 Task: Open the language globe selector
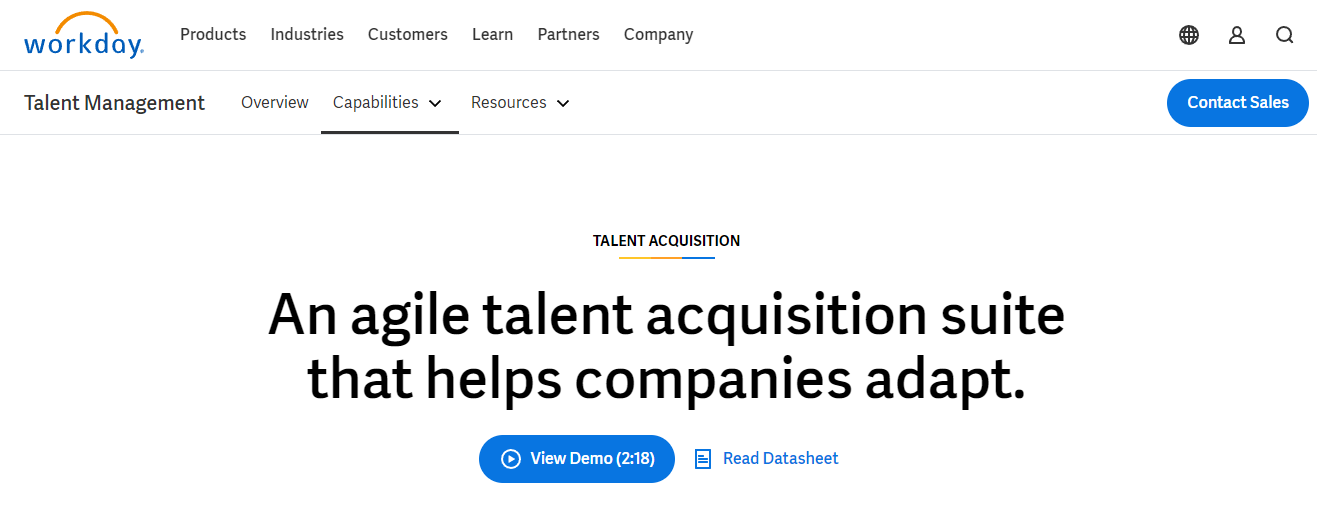point(1189,35)
